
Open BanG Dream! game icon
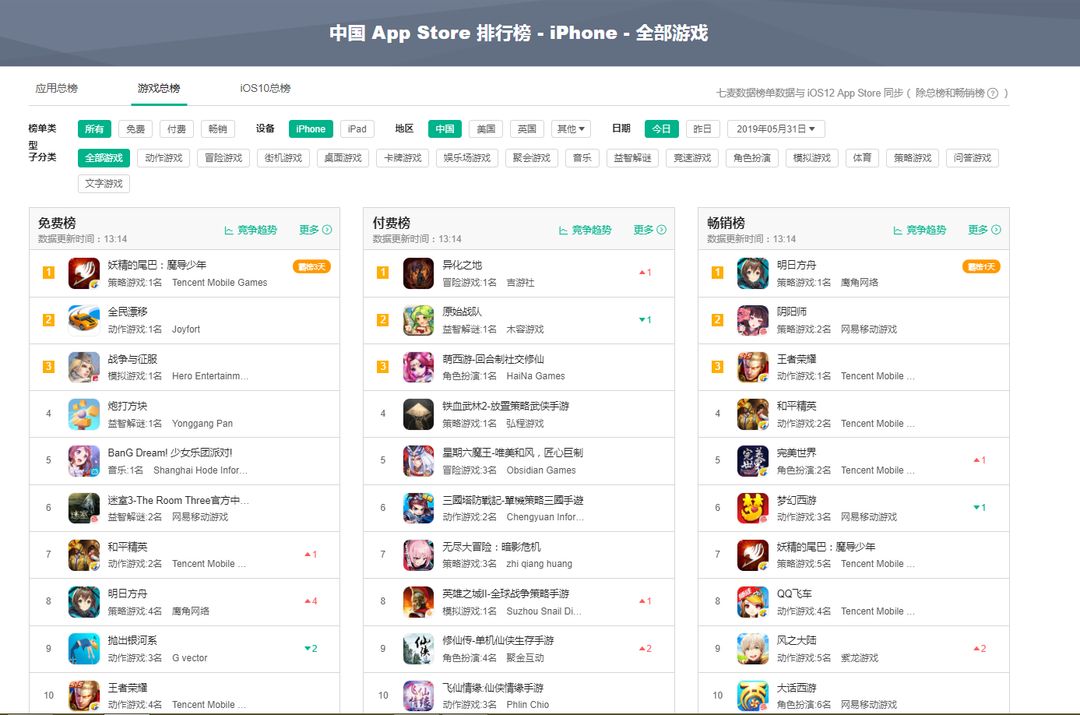click(84, 461)
